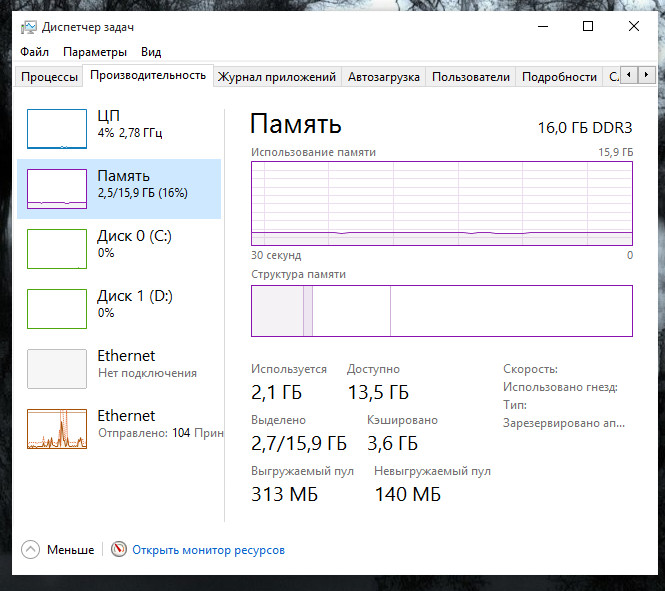
Task: Select the CPU (ЦП) mini graph thumbnail
Action: click(x=56, y=129)
